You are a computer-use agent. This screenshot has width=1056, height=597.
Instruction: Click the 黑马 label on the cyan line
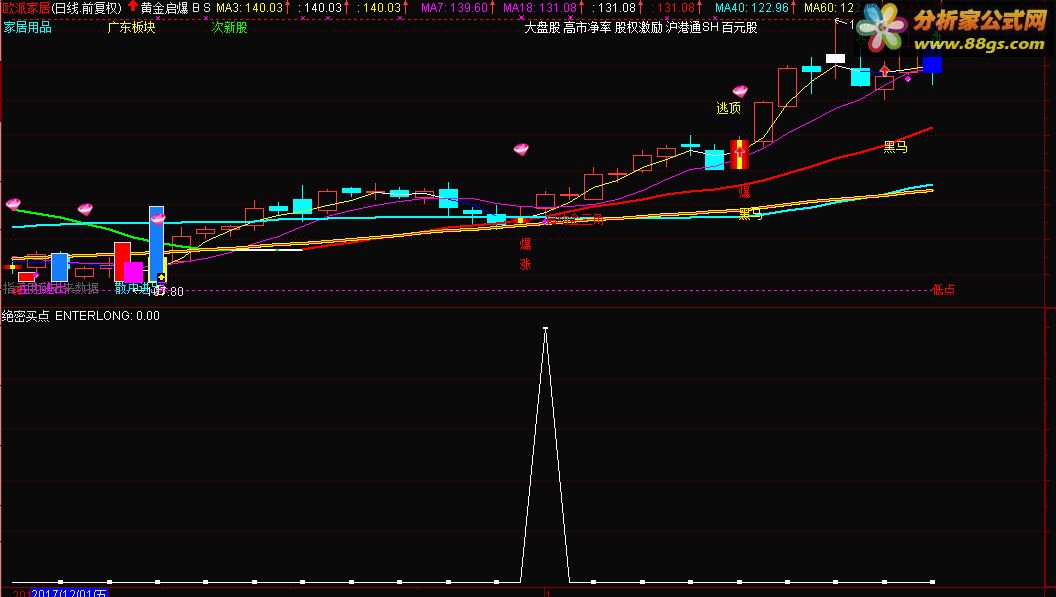751,214
